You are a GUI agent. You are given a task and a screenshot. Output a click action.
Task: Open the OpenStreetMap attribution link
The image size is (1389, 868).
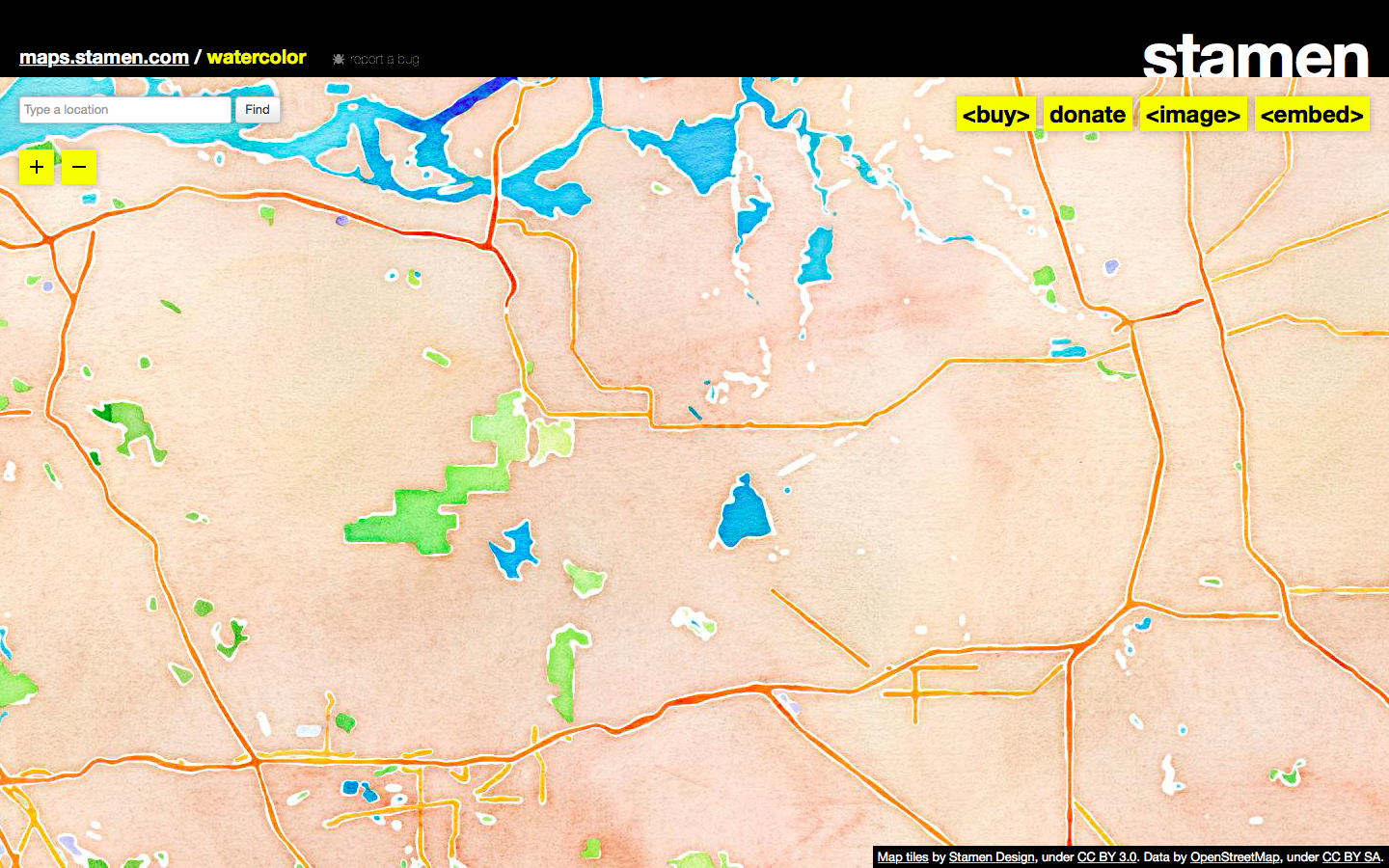(x=1235, y=856)
